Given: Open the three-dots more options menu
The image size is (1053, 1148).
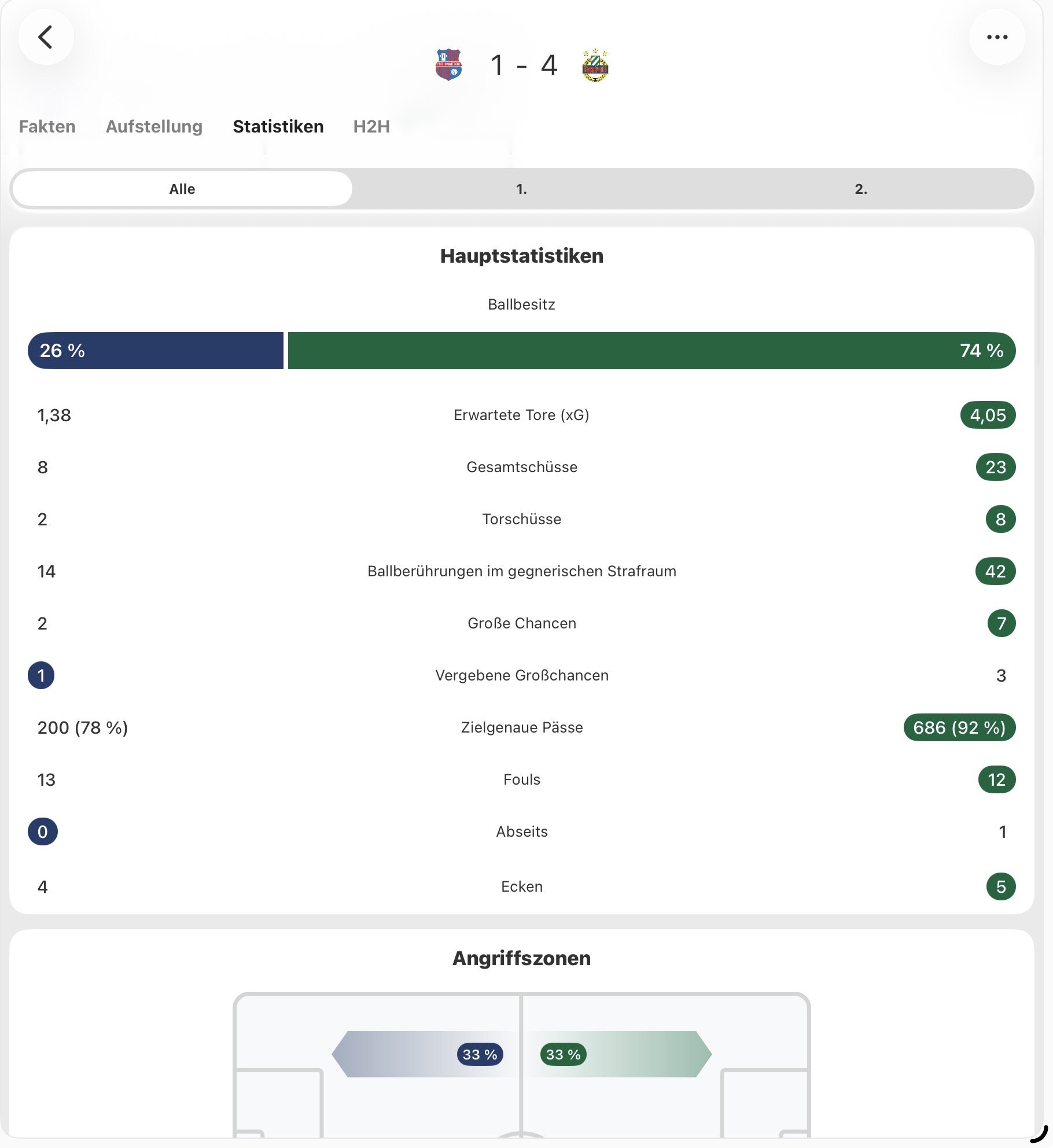Looking at the screenshot, I should tap(997, 37).
